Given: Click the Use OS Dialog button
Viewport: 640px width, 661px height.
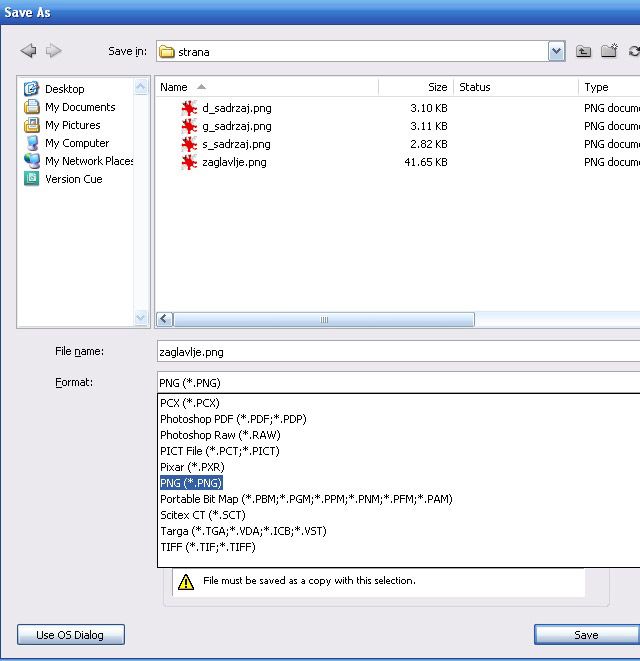Looking at the screenshot, I should [72, 635].
